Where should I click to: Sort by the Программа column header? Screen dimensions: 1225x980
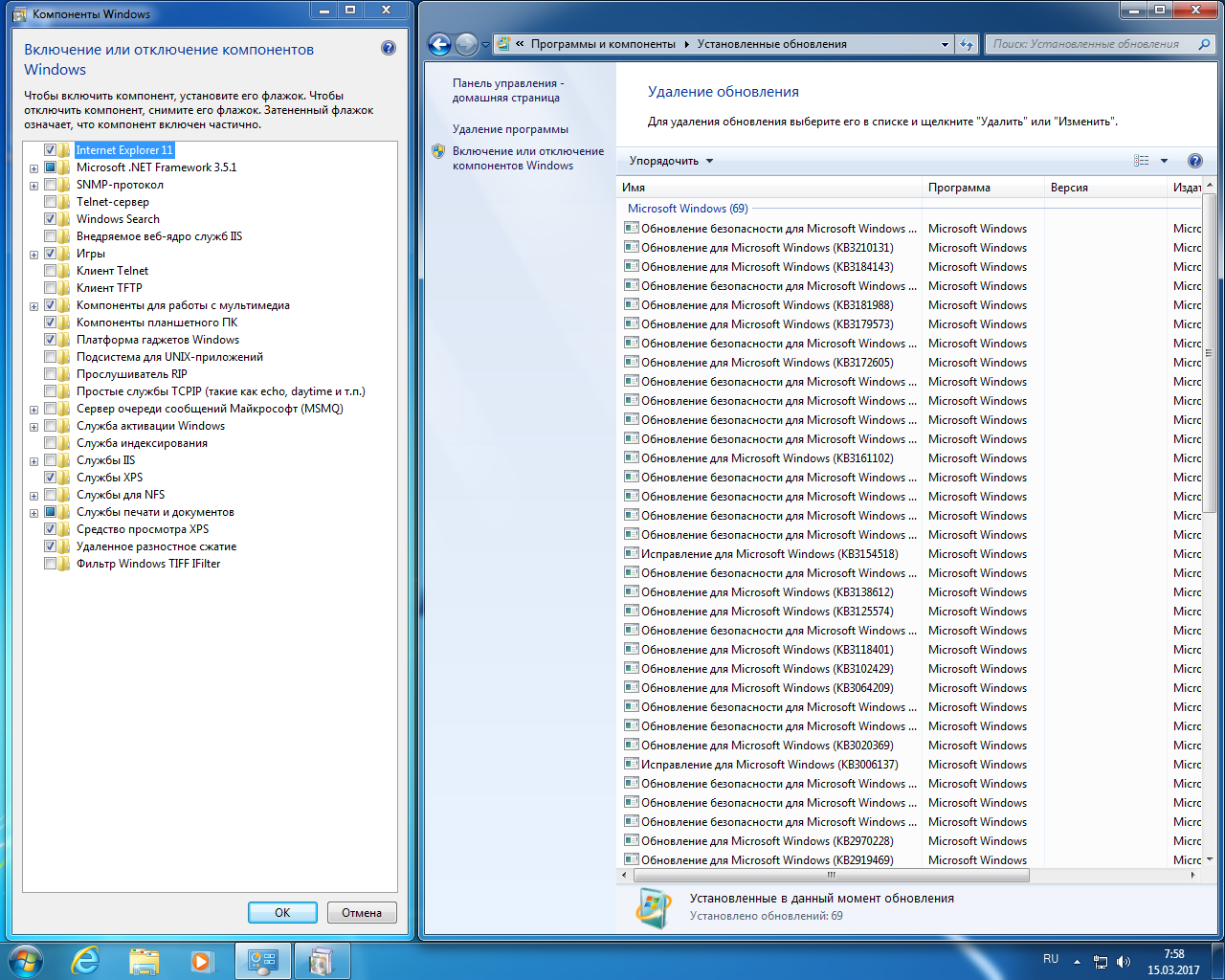(x=983, y=188)
